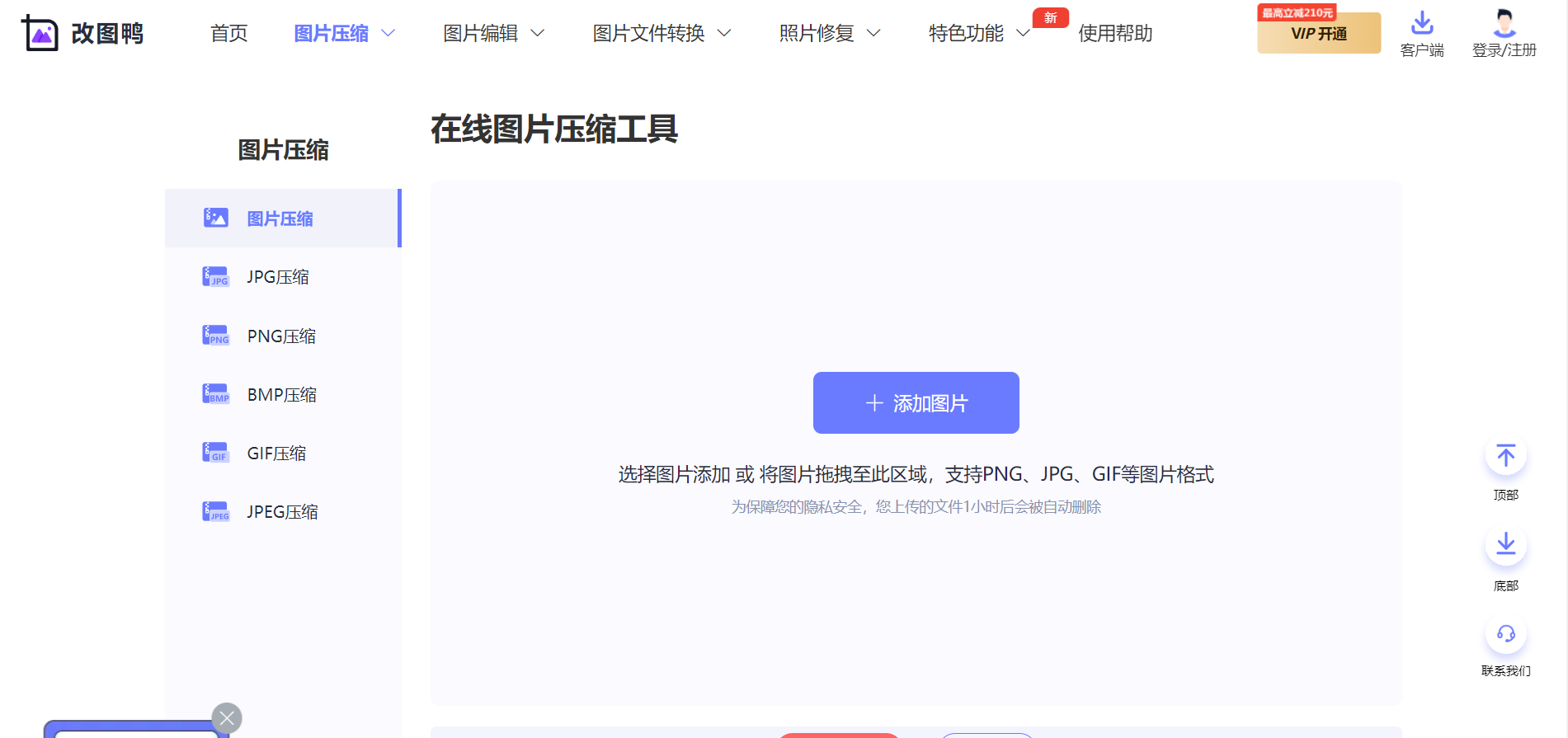1568x738 pixels.
Task: Select the GIF压缩 sidebar icon
Action: pyautogui.click(x=216, y=453)
